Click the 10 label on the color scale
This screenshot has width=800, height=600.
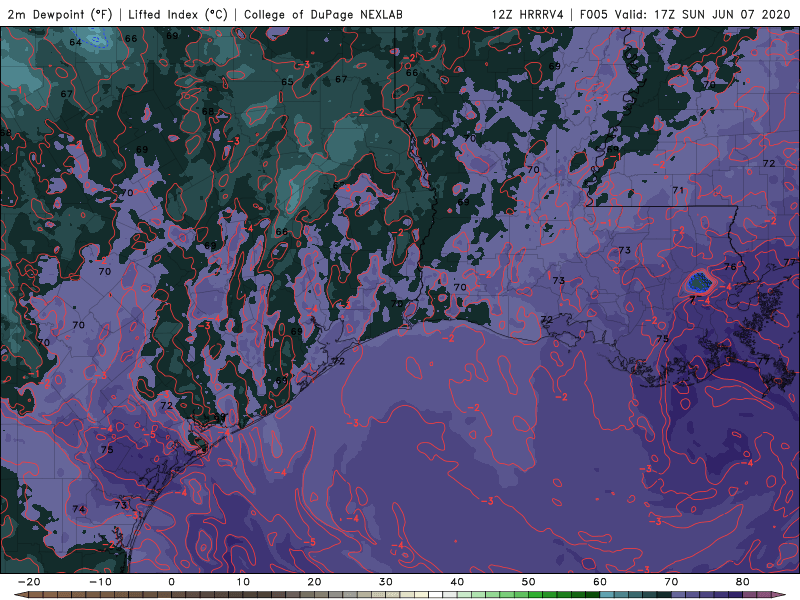coord(243,582)
